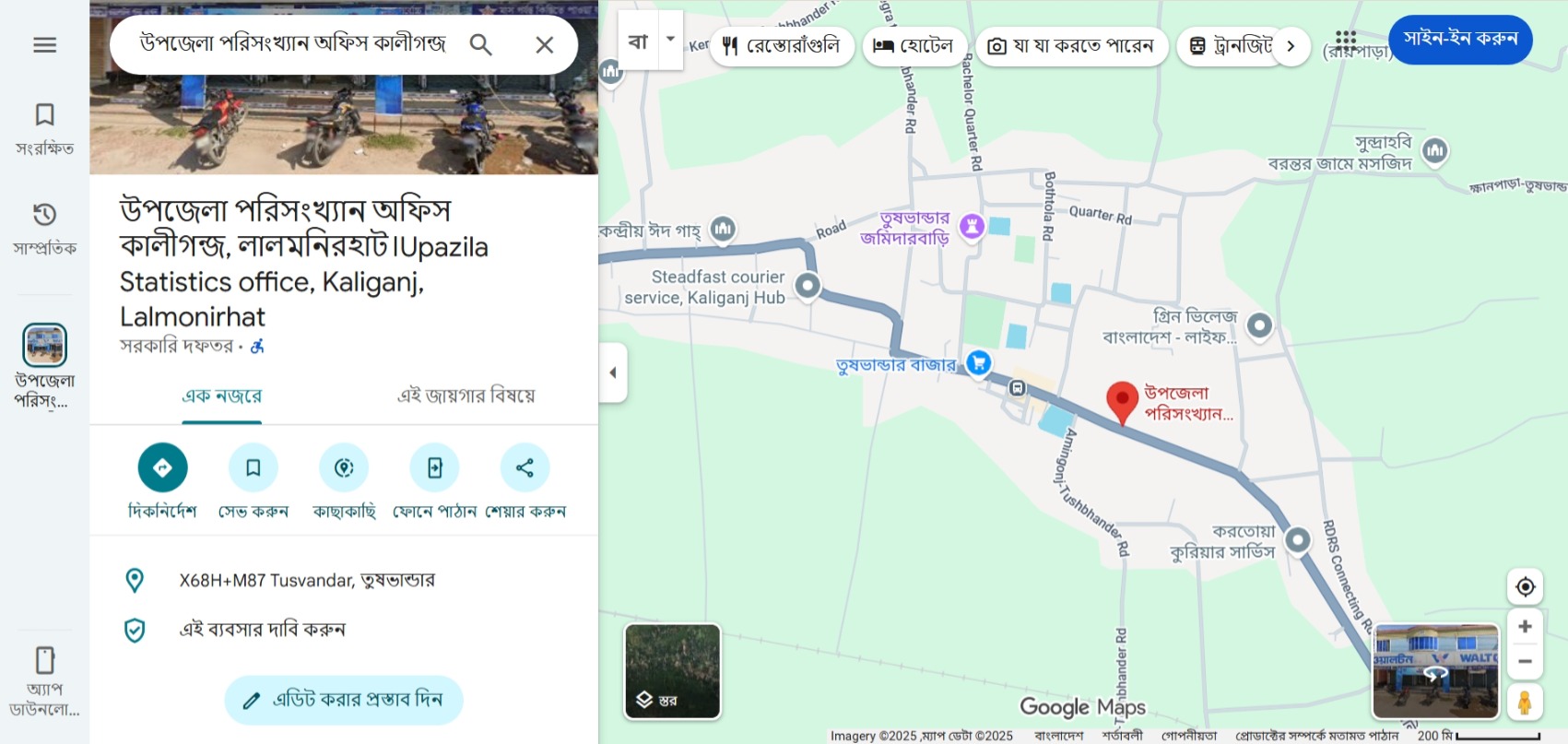Collapse the side panel
This screenshot has height=744, width=1568.
click(613, 372)
